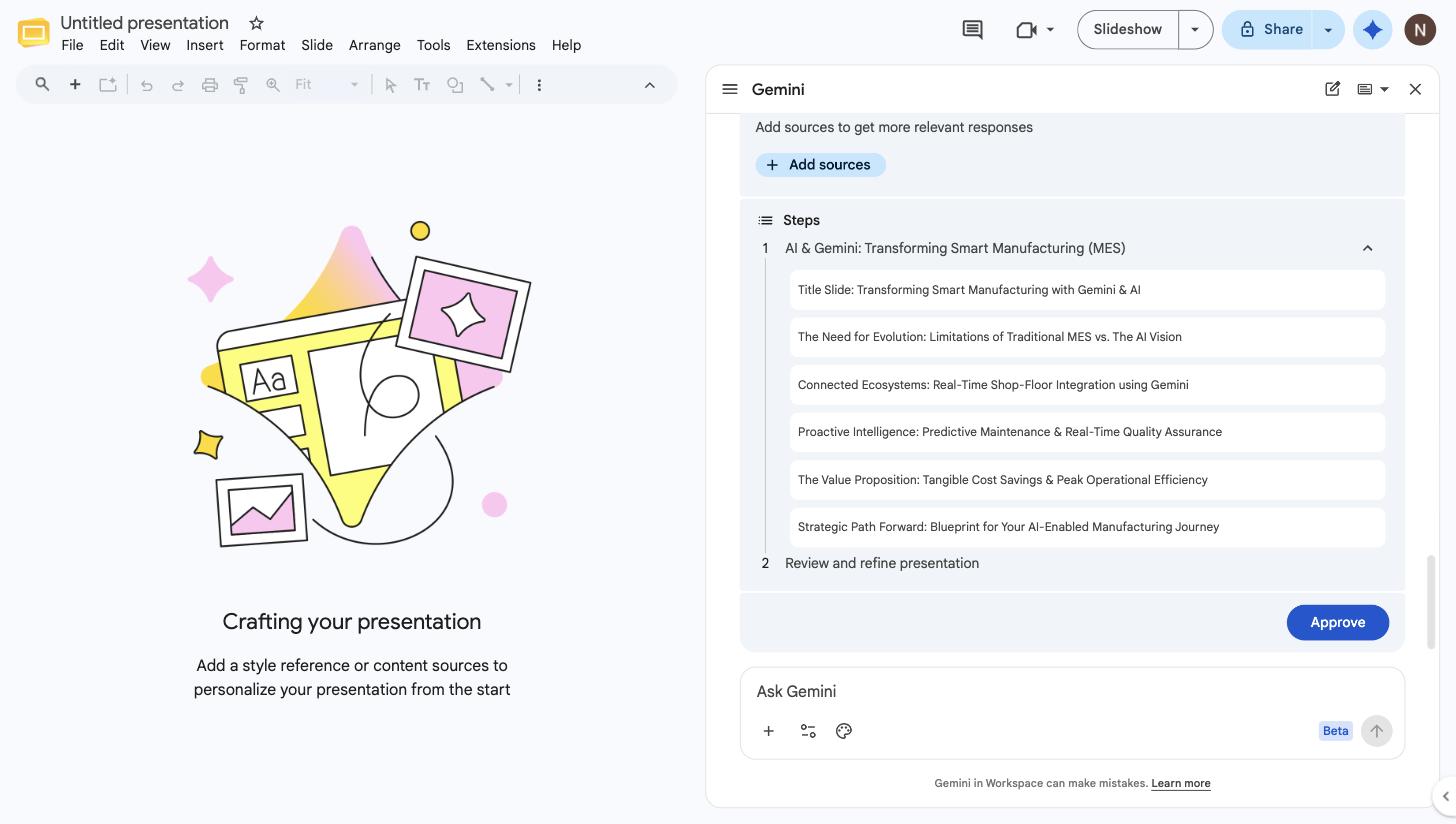Viewport: 1456px width, 824px height.
Task: Start a video call with camera icon
Action: 1026,30
